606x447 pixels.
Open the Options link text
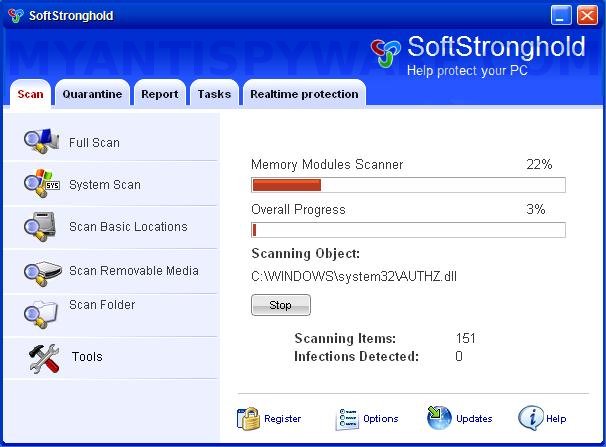pos(381,419)
